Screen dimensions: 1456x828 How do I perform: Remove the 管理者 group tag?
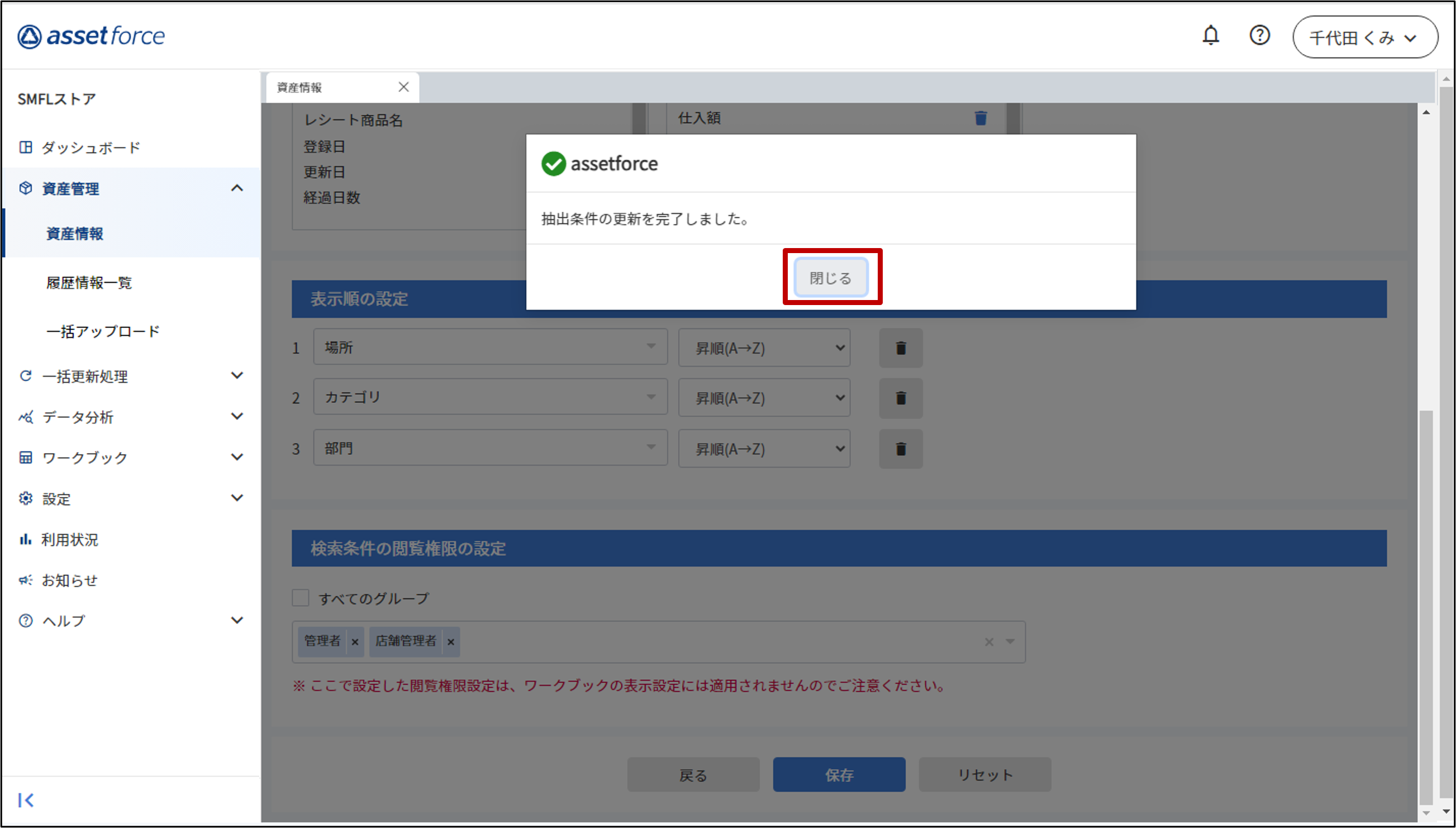pos(355,642)
